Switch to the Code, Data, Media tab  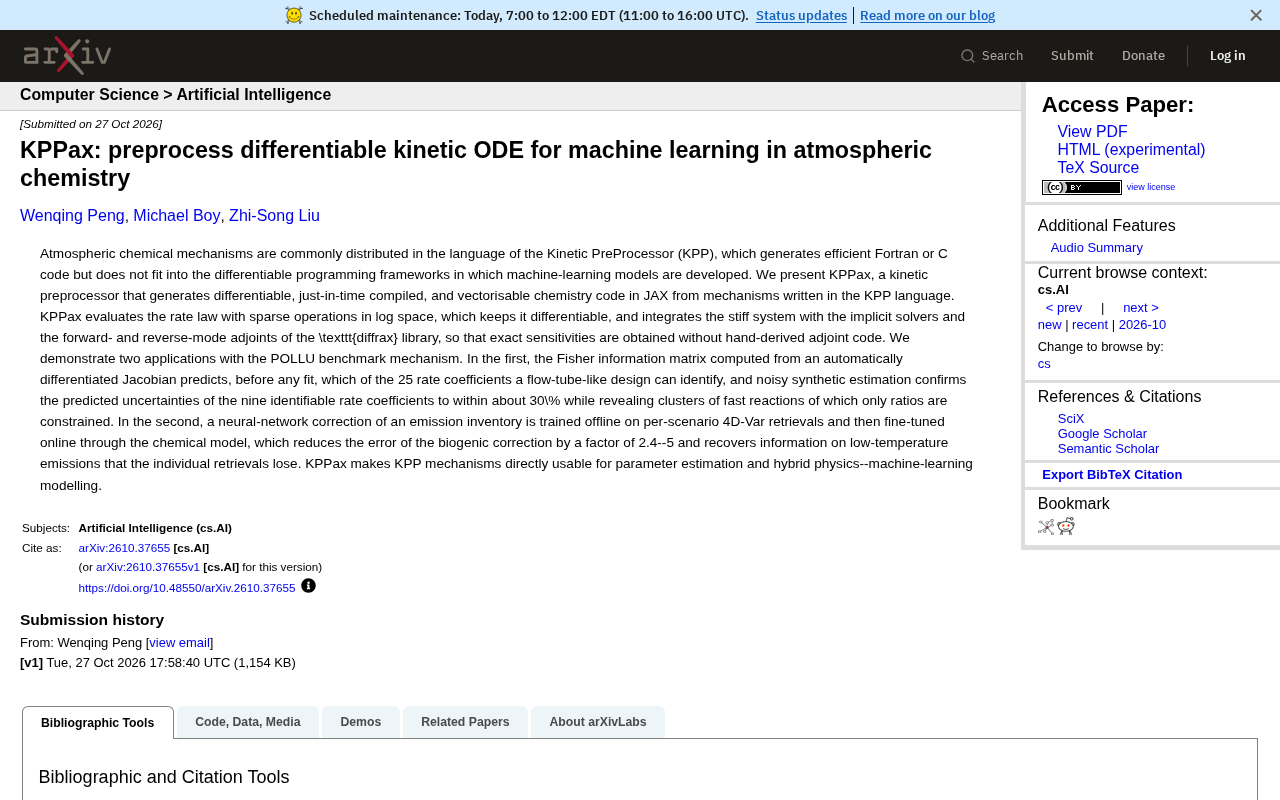(248, 722)
